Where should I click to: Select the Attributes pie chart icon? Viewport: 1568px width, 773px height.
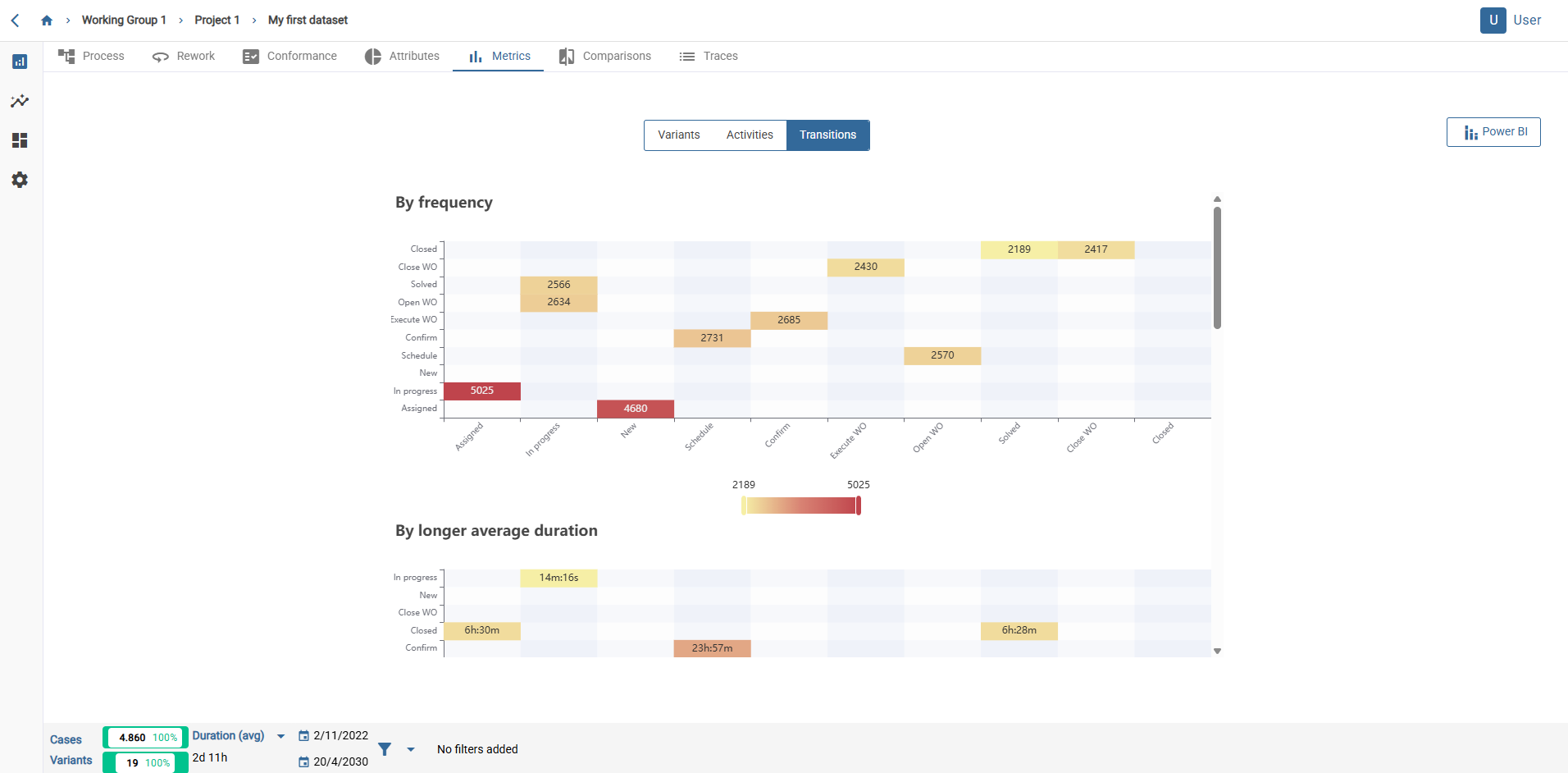[373, 56]
